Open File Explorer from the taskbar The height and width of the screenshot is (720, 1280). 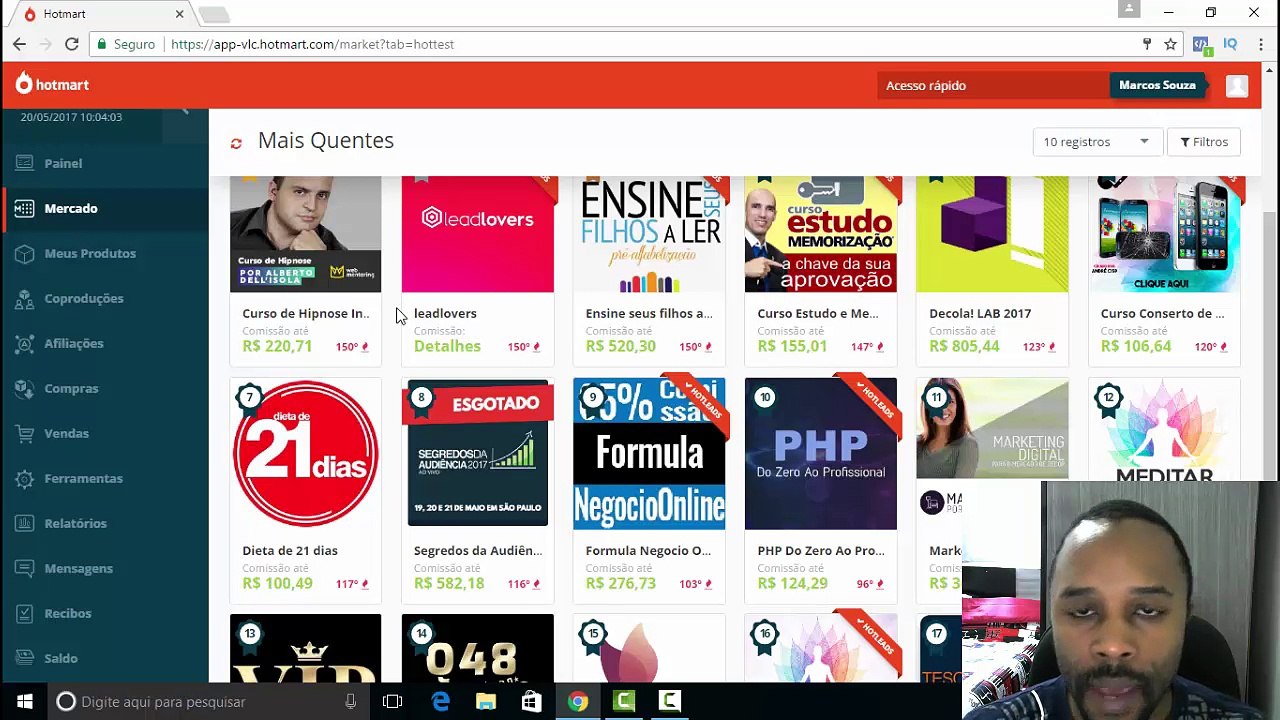(x=486, y=701)
